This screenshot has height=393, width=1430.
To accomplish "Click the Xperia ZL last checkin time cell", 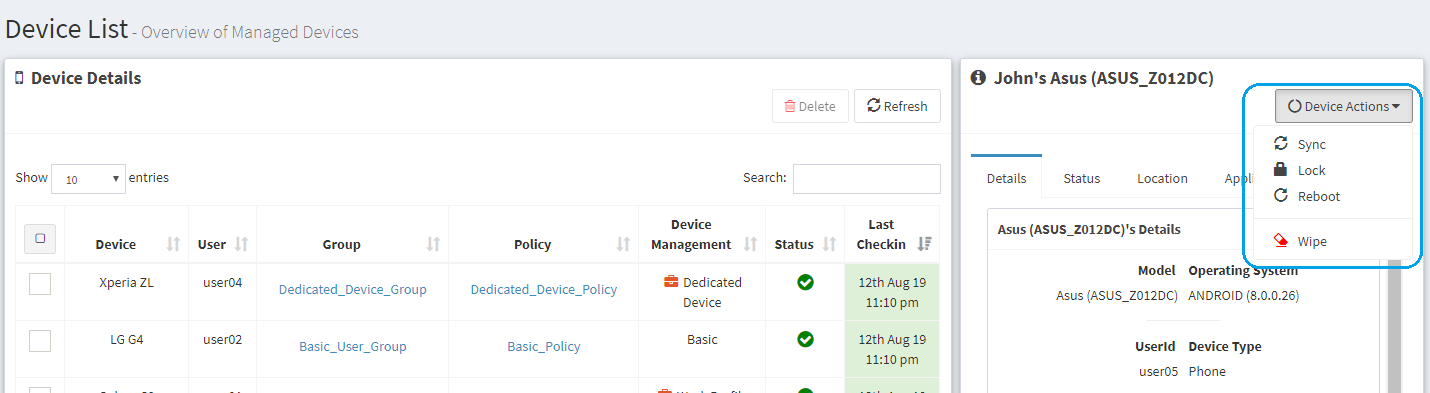I will coord(892,292).
